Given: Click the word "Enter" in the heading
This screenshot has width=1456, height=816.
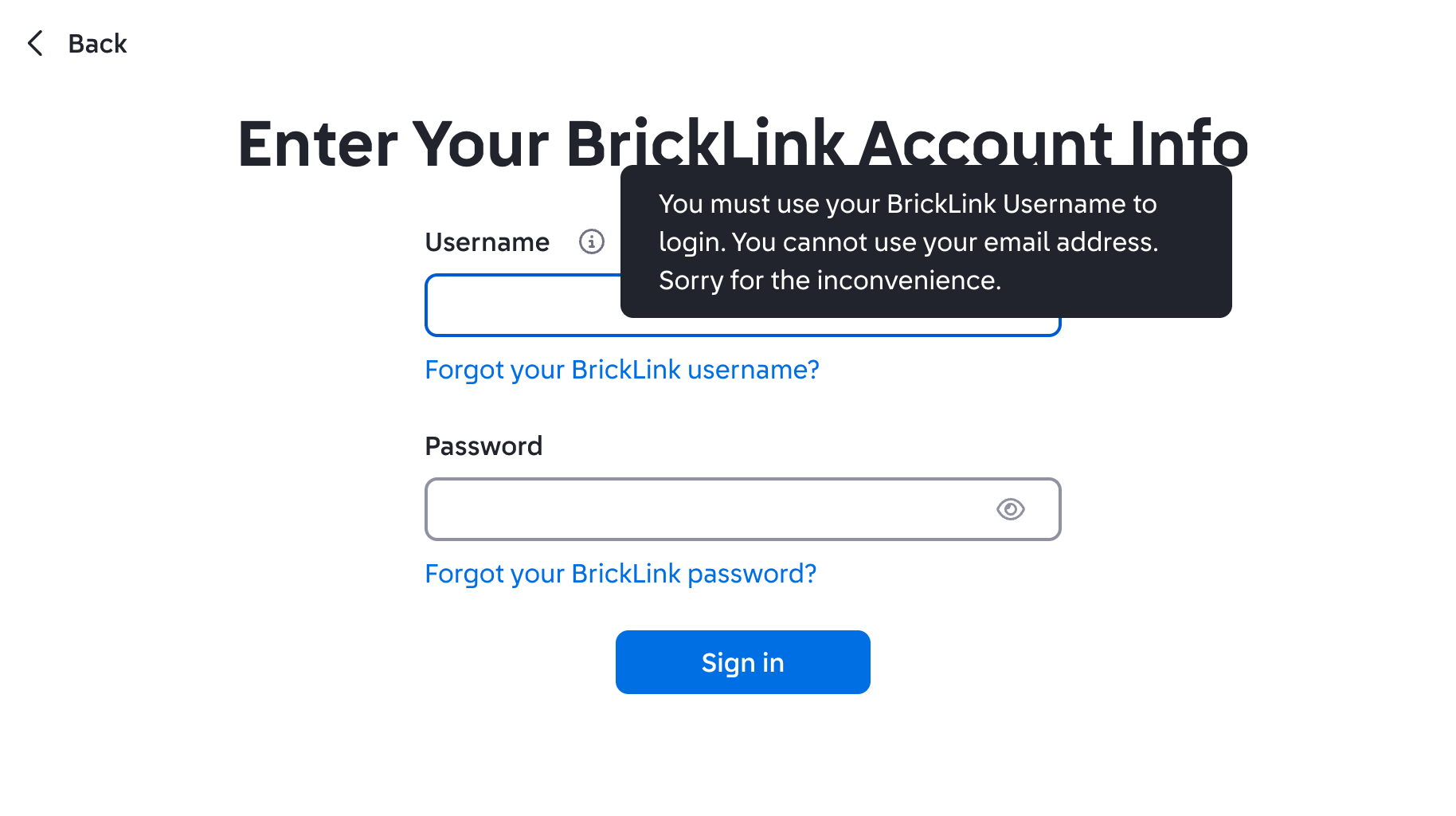Looking at the screenshot, I should pos(317,144).
